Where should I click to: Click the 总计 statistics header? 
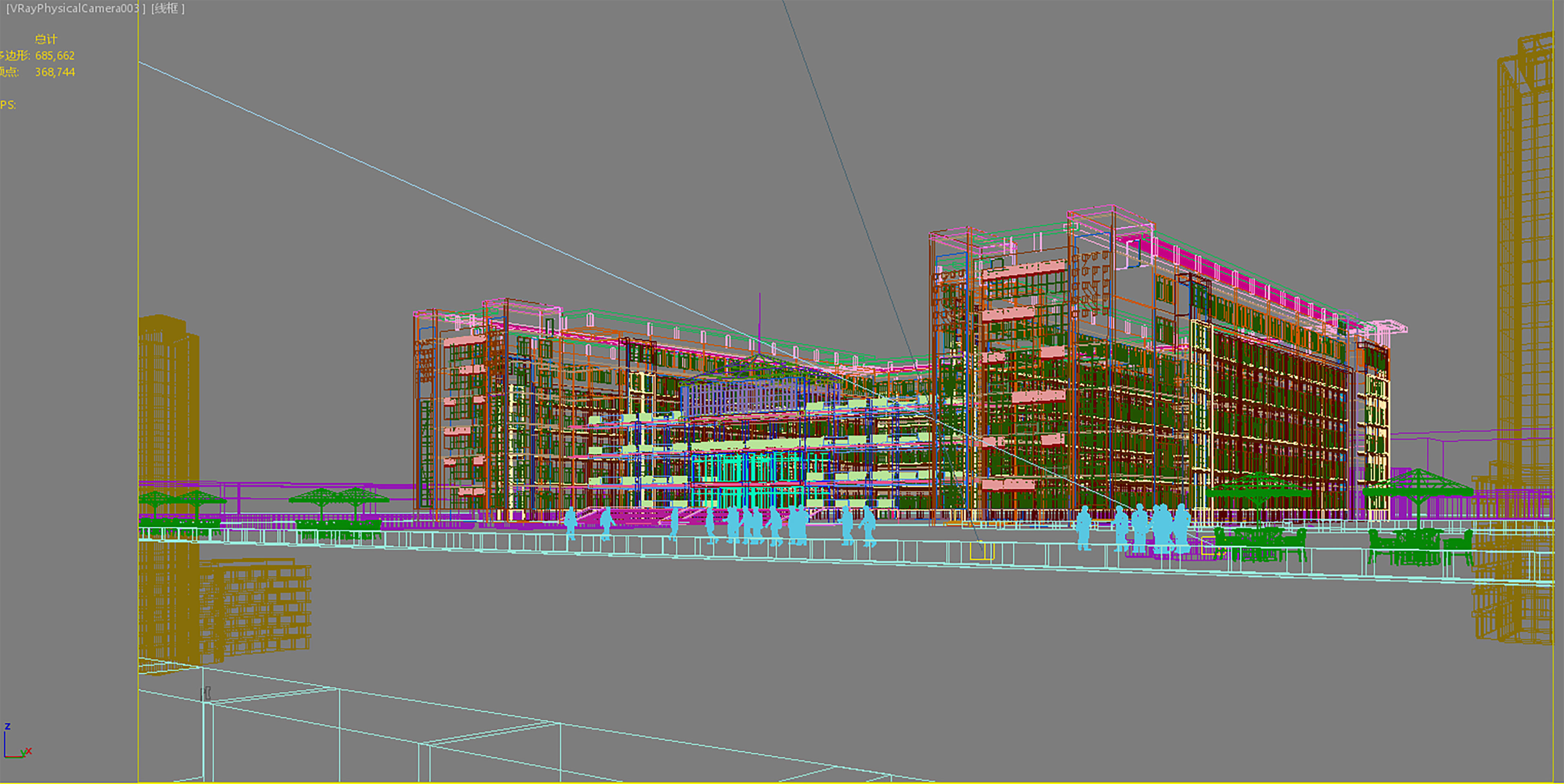[x=46, y=39]
